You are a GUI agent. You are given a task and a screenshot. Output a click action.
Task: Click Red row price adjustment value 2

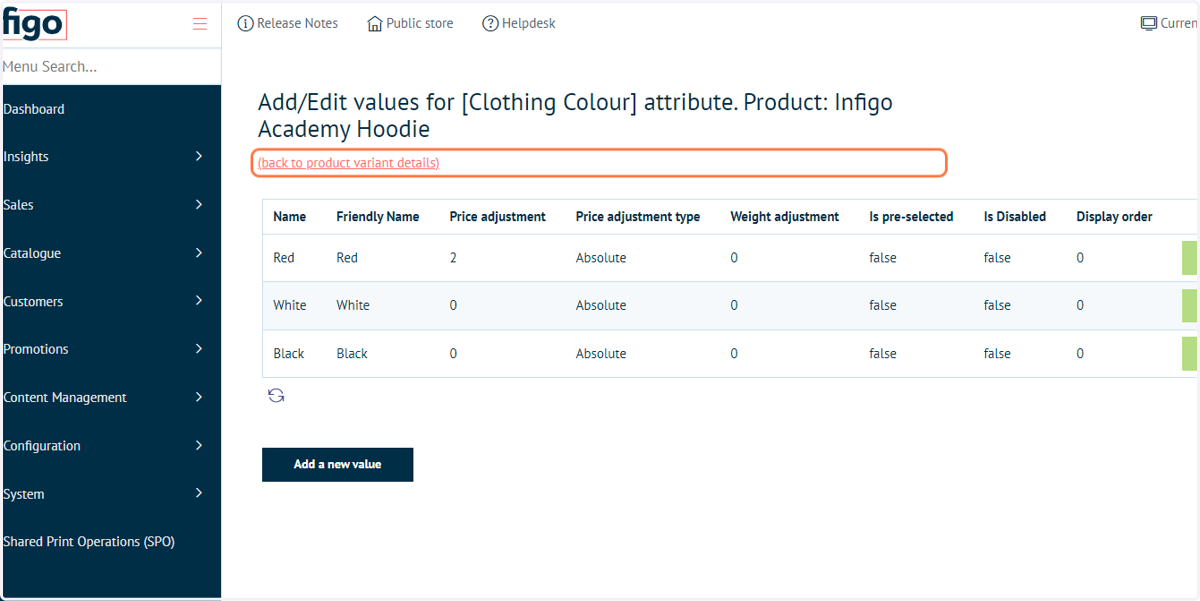453,257
